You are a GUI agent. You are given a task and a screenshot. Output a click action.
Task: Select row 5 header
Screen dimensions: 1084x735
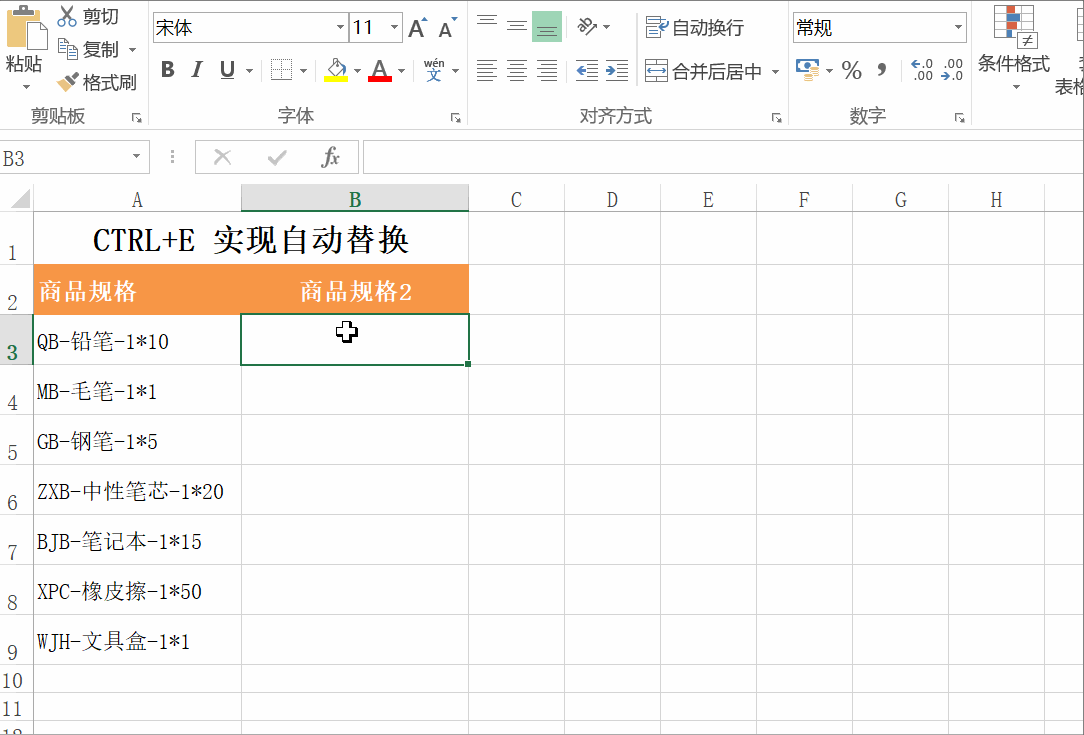click(16, 440)
